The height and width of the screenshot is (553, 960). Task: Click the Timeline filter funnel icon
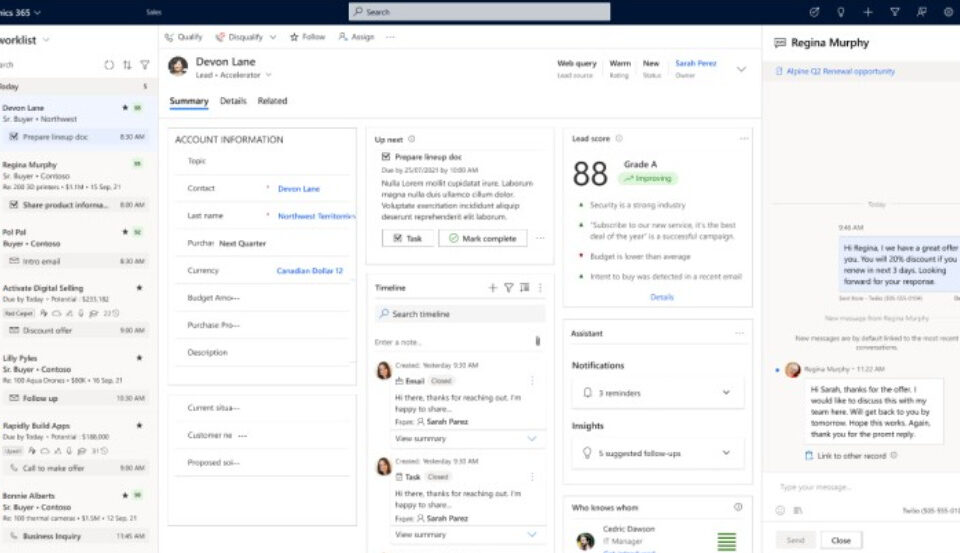coord(508,288)
